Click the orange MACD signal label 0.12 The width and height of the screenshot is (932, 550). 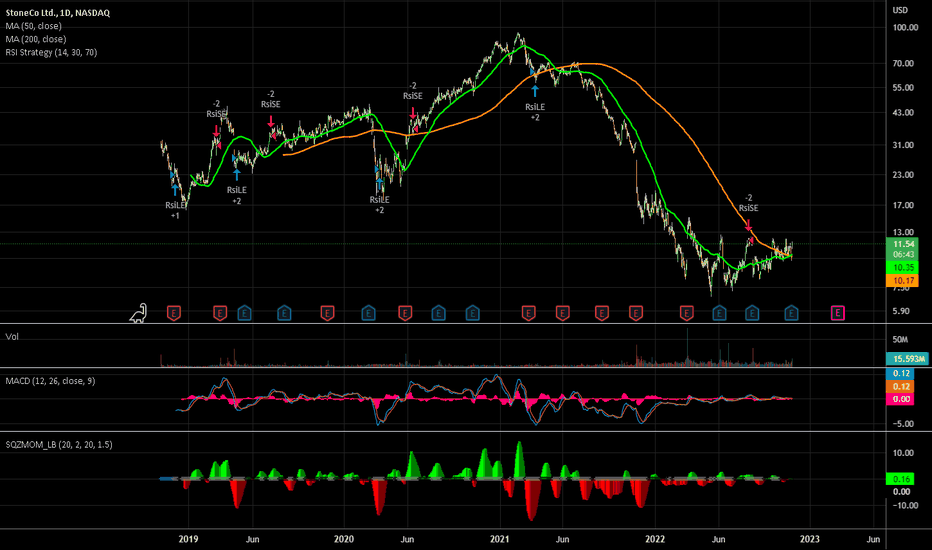[x=901, y=386]
